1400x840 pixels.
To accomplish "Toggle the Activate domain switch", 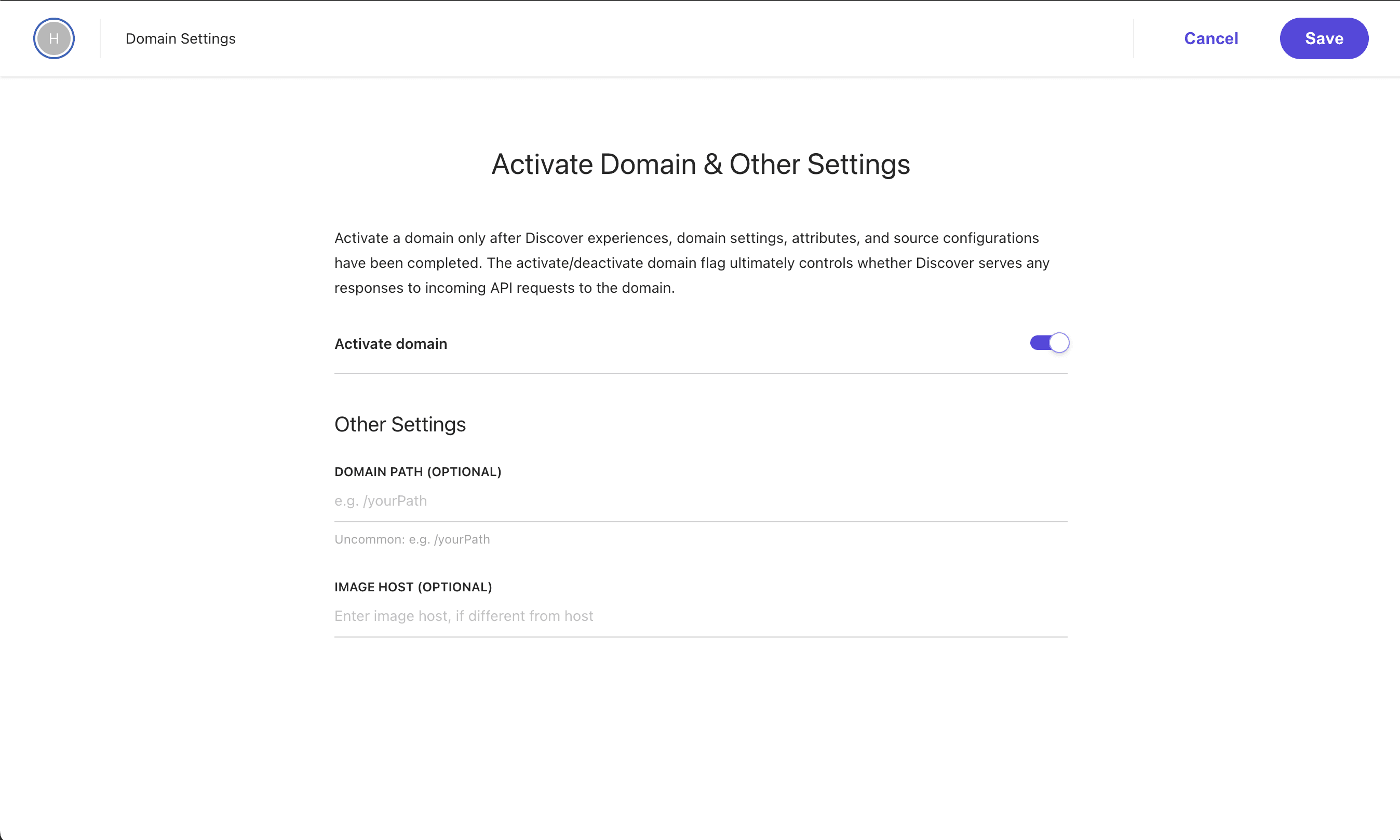I will point(1049,343).
